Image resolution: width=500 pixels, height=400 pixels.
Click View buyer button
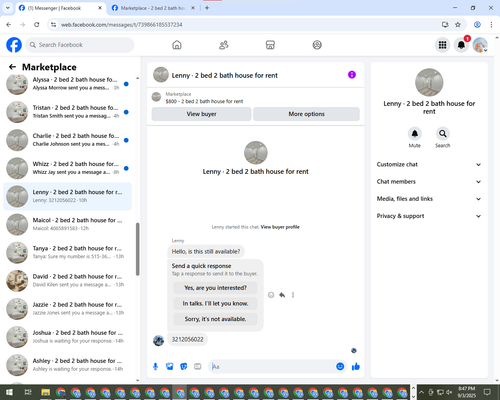(201, 114)
